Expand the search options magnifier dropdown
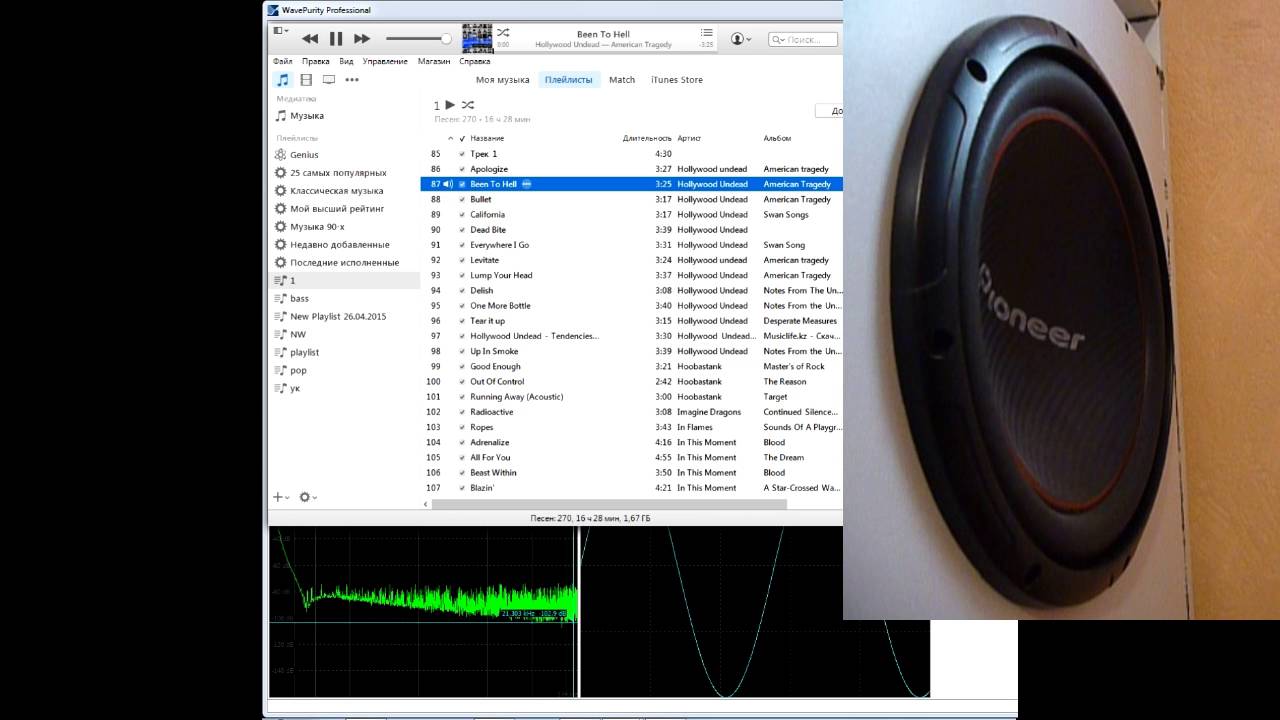Image resolution: width=1280 pixels, height=720 pixels. coord(778,40)
